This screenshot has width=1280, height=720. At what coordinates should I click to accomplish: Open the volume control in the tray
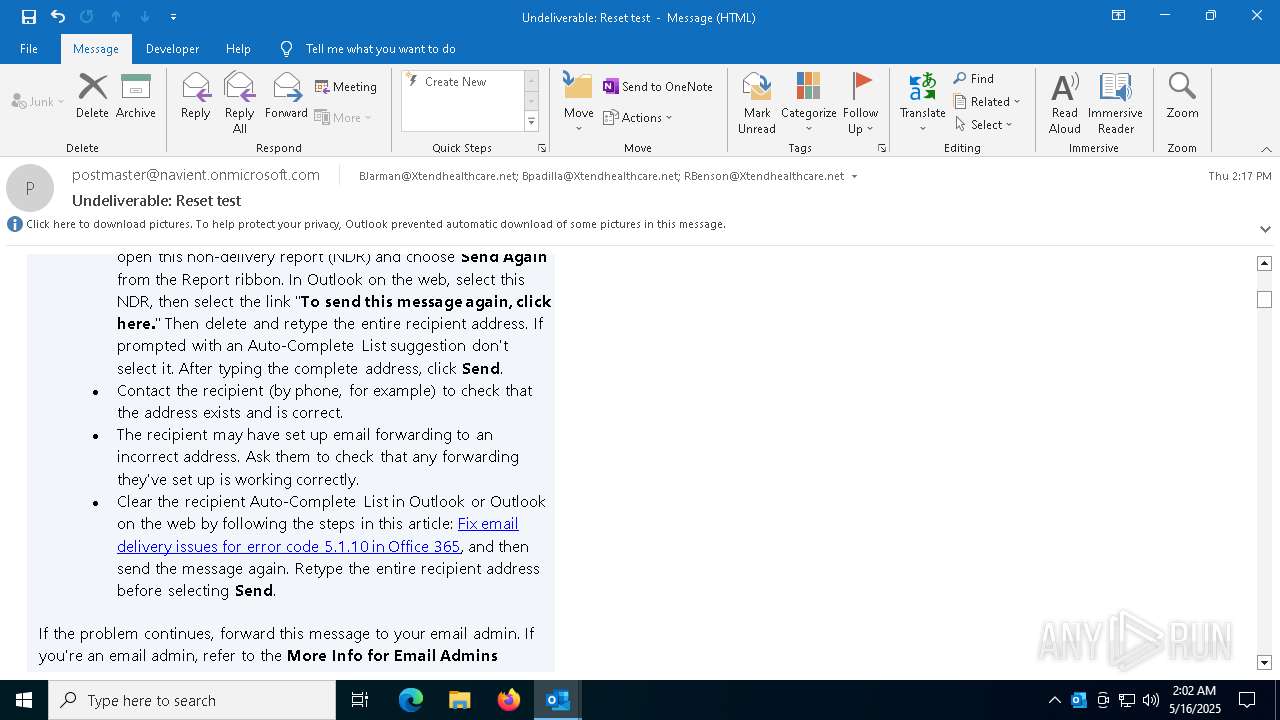(x=1151, y=700)
